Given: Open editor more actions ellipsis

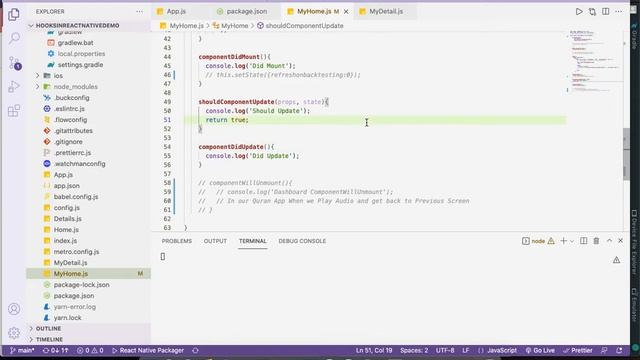Looking at the screenshot, I should pos(619,11).
